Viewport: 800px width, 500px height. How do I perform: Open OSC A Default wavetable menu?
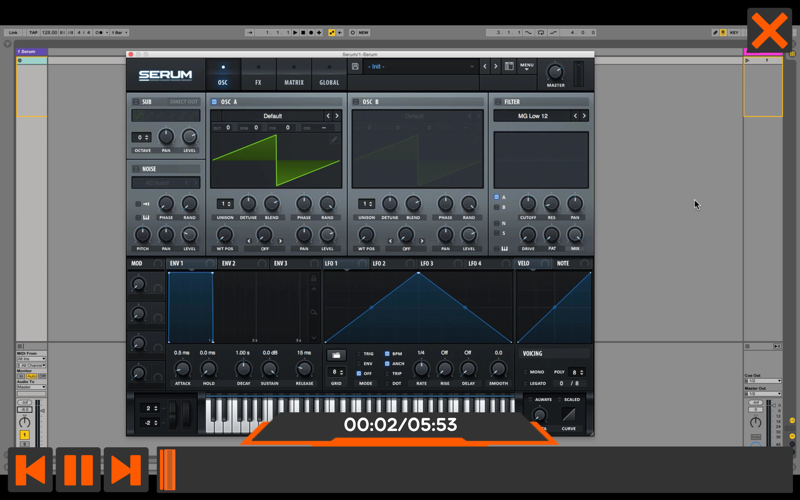[272, 116]
